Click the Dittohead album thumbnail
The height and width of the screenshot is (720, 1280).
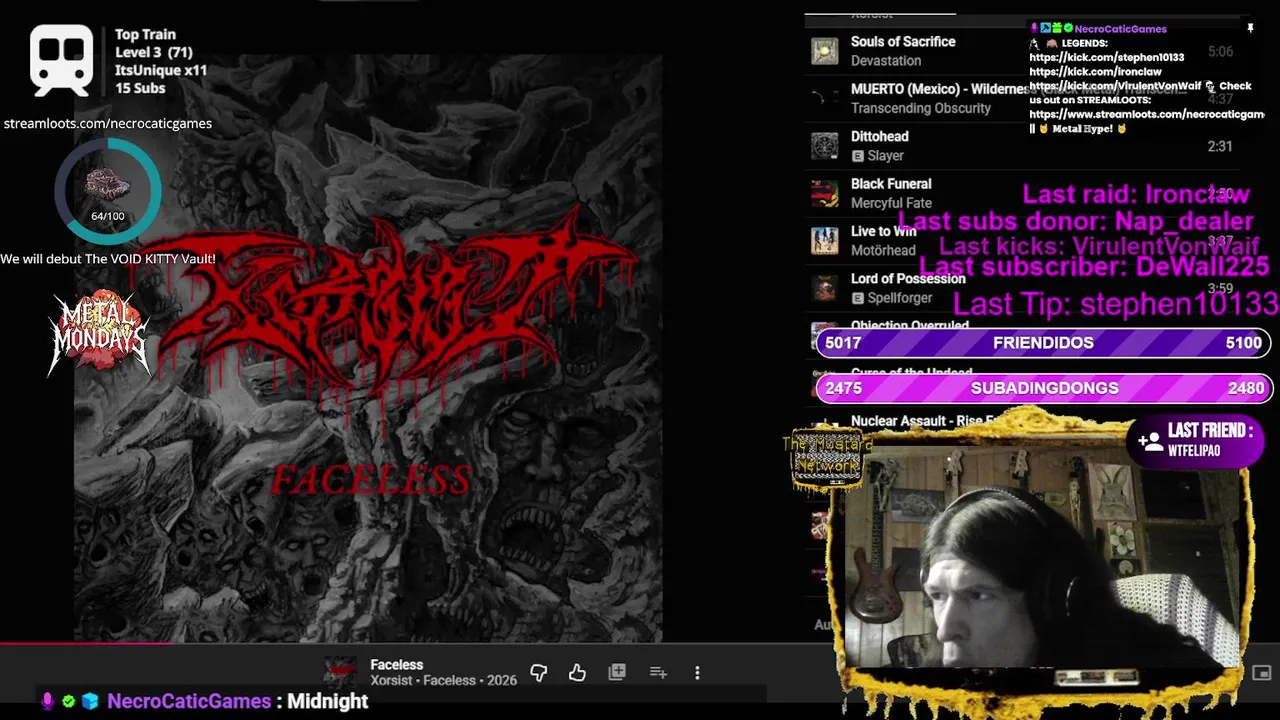click(x=824, y=146)
